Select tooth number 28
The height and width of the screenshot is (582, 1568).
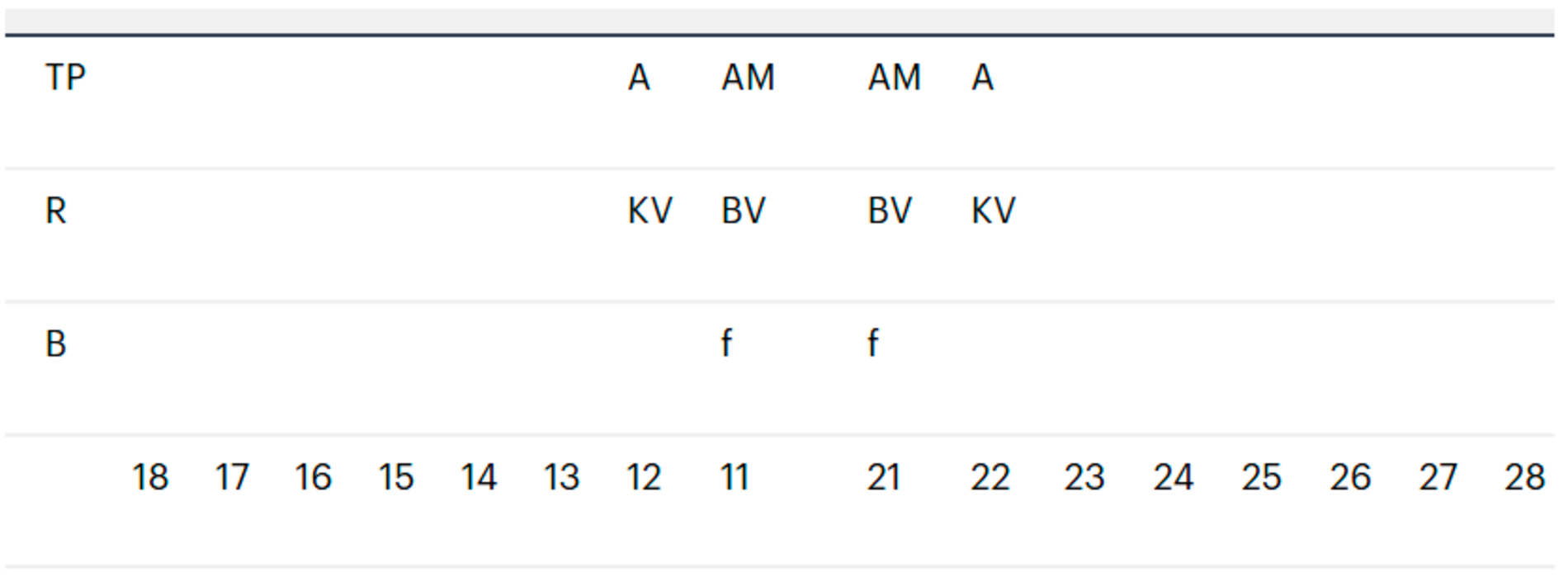pos(1524,477)
